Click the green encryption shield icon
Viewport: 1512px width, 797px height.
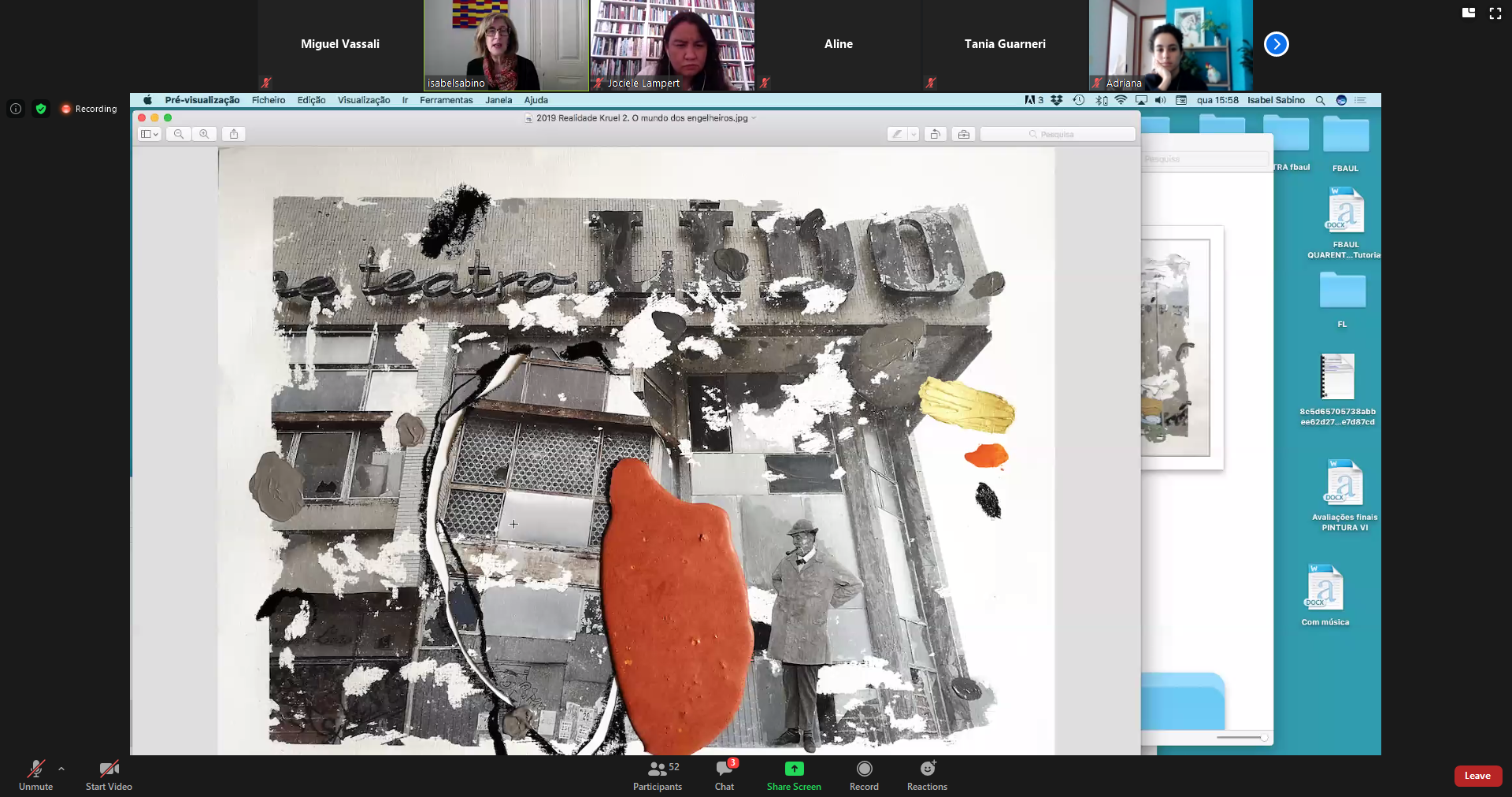41,109
